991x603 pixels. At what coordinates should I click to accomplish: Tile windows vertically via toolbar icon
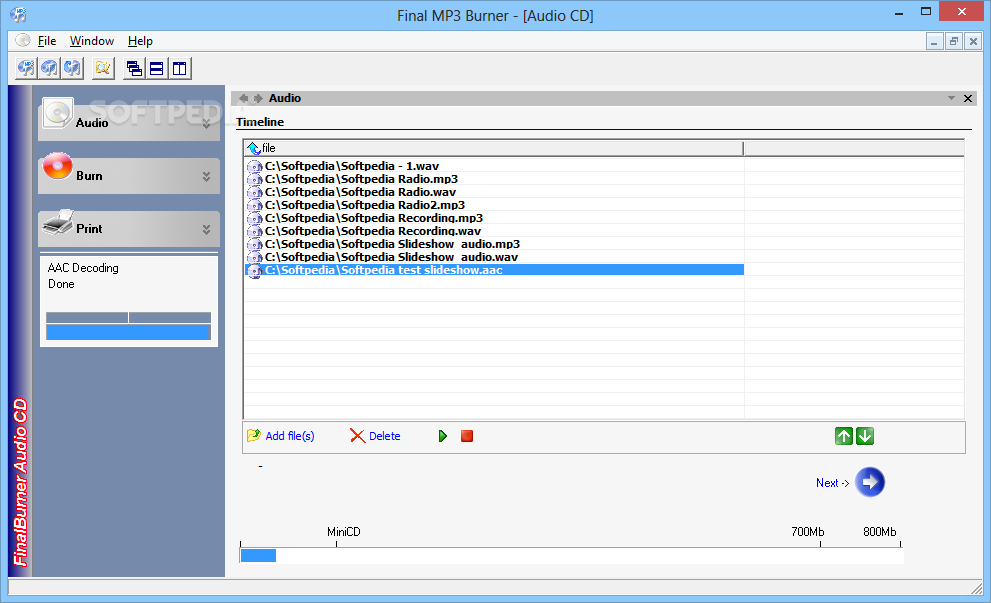(180, 68)
